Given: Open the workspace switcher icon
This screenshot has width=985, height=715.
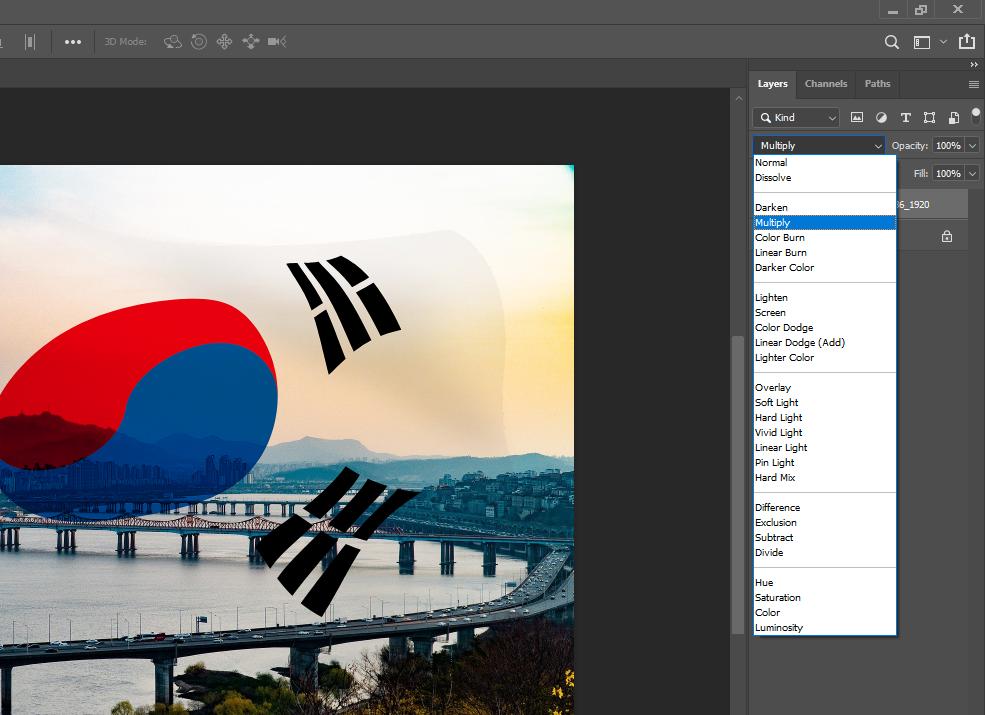Looking at the screenshot, I should pos(922,42).
